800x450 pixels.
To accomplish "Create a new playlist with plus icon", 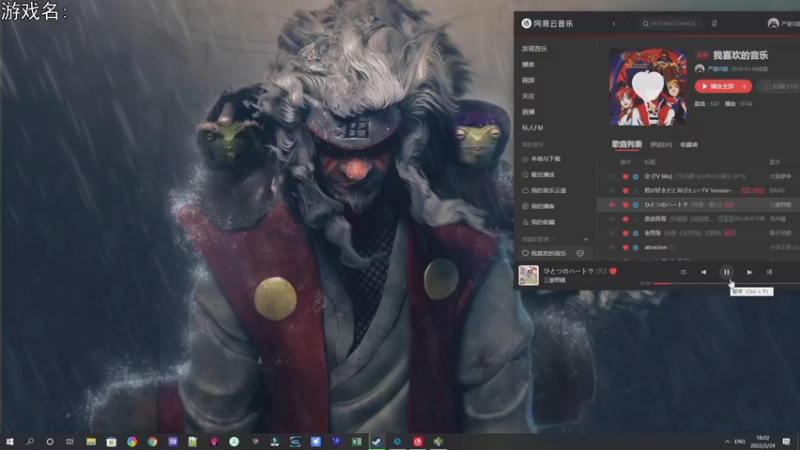I will [586, 239].
